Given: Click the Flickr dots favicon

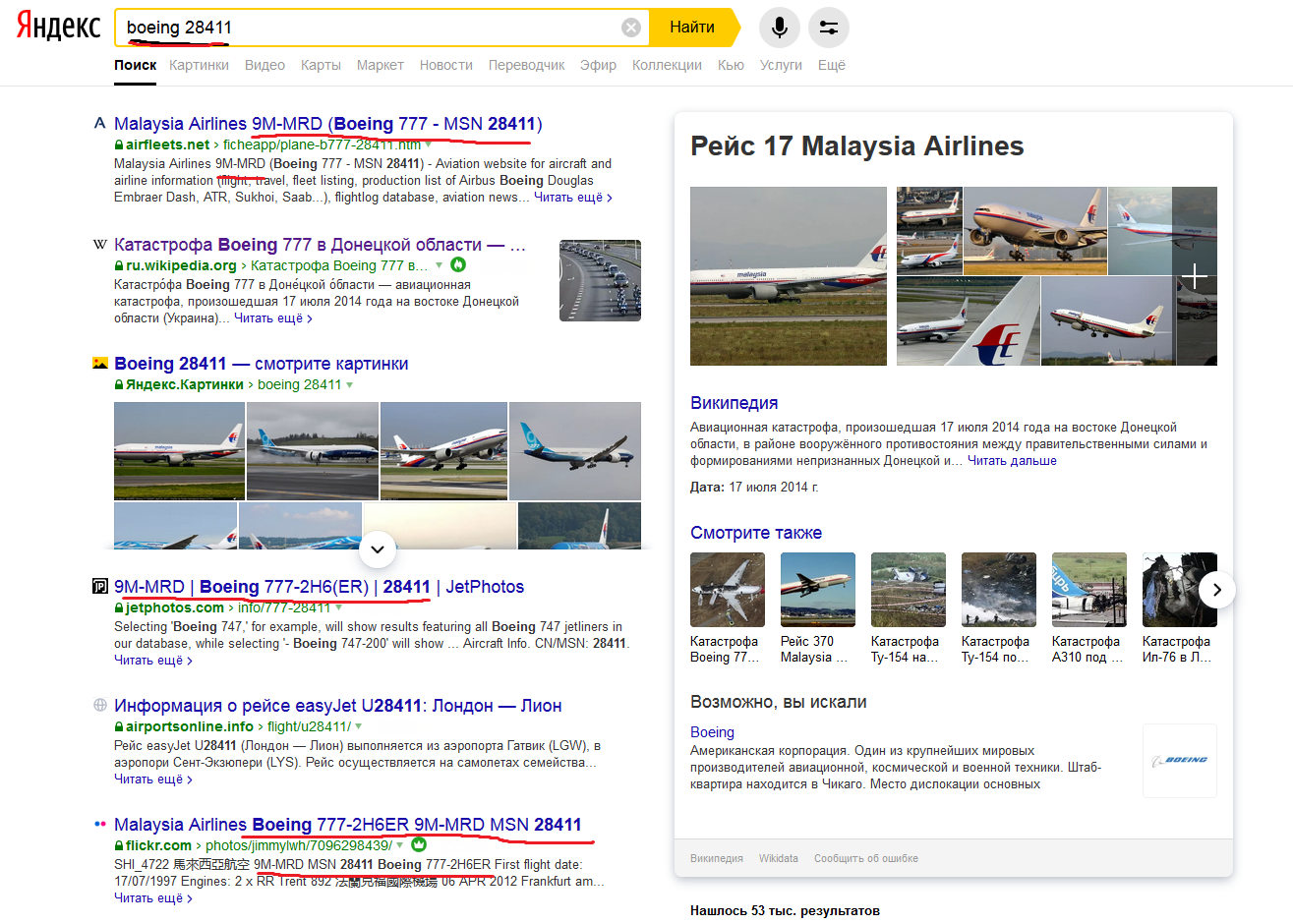Looking at the screenshot, I should coord(99,825).
